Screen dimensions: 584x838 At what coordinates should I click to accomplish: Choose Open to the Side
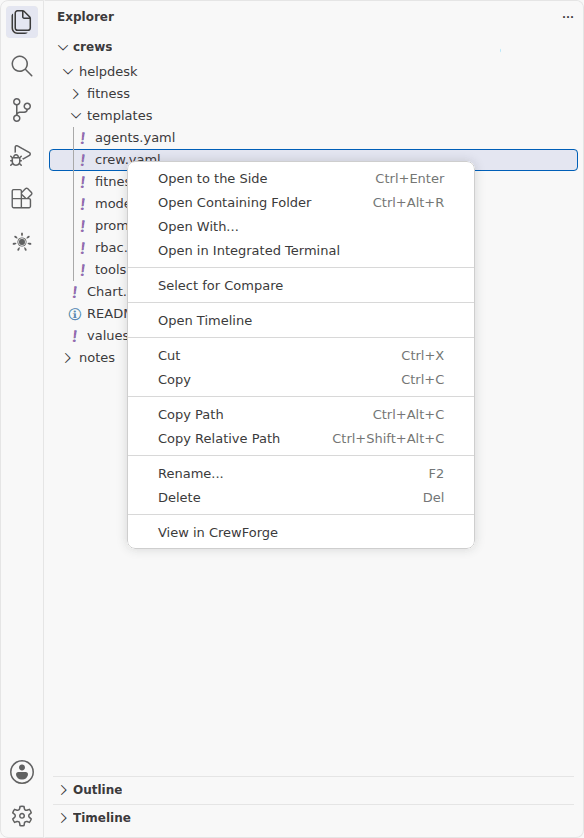point(301,179)
